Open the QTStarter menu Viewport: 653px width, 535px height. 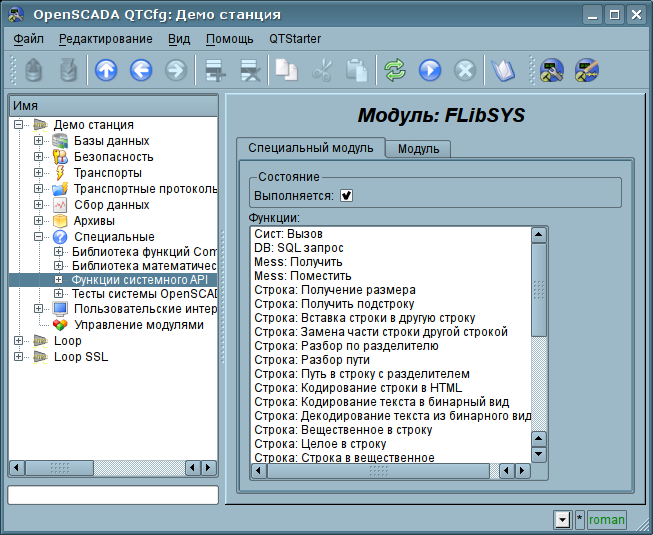tap(295, 39)
